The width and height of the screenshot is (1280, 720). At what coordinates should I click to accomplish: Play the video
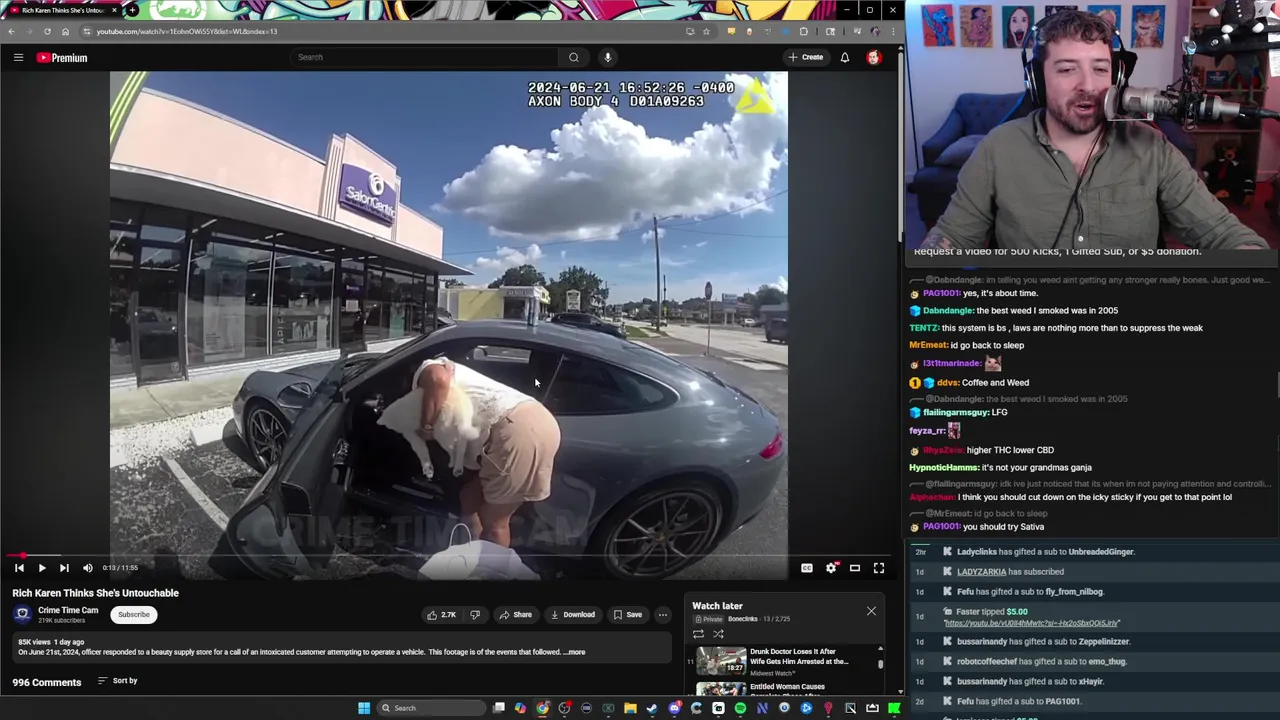click(42, 568)
